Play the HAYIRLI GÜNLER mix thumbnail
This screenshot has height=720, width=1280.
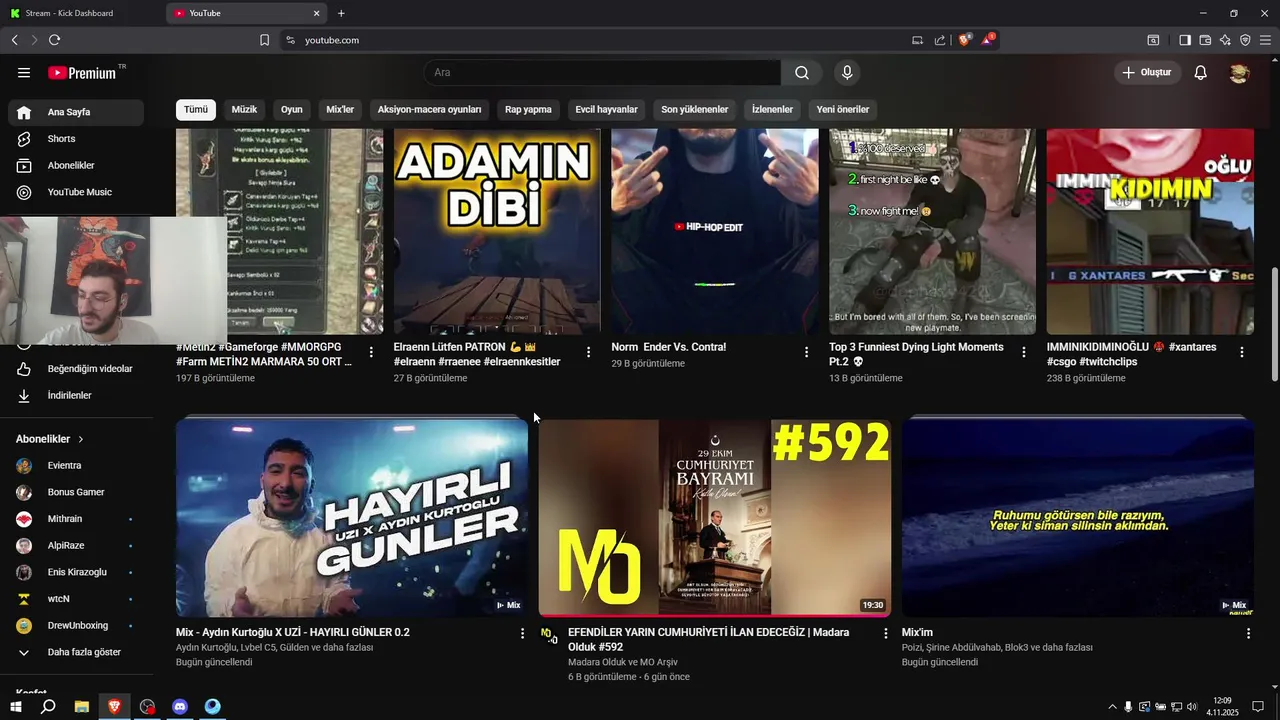tap(352, 517)
